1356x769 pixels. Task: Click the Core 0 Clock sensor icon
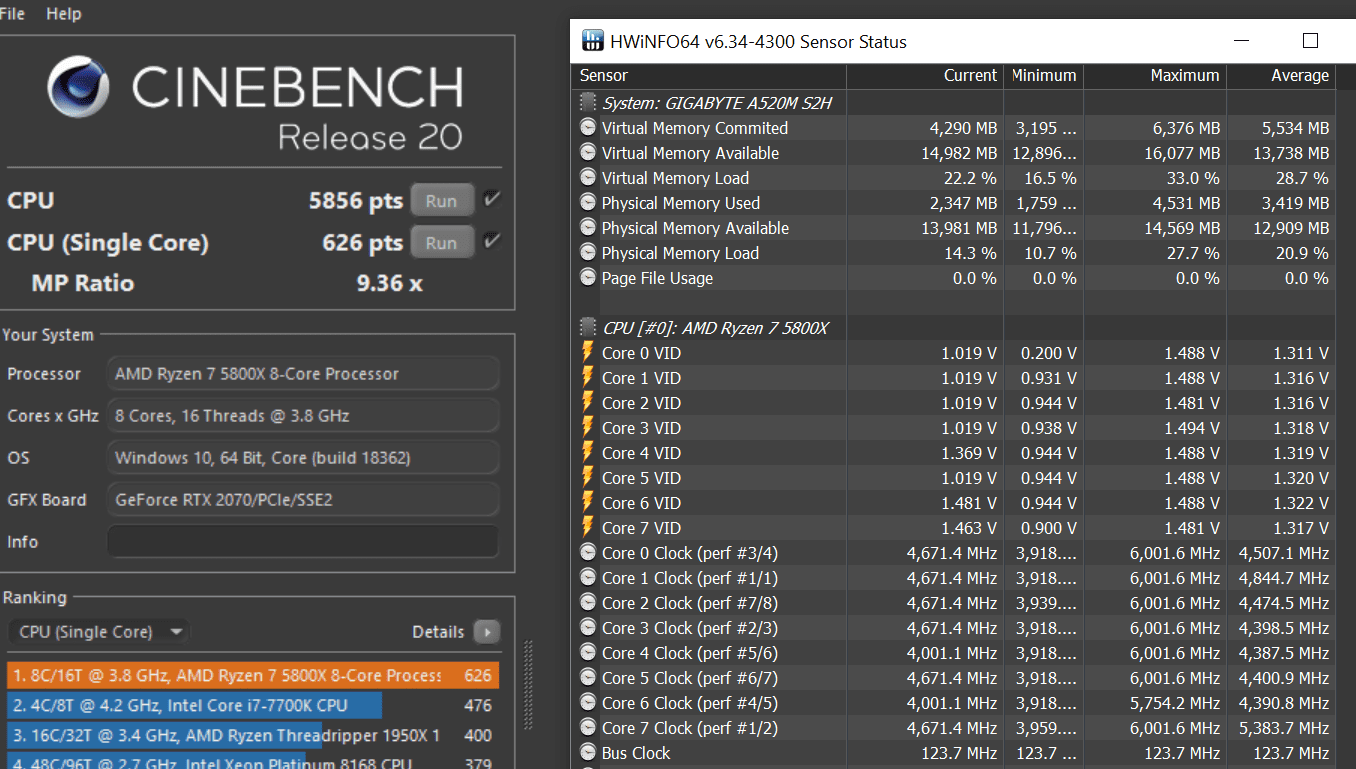[x=588, y=553]
